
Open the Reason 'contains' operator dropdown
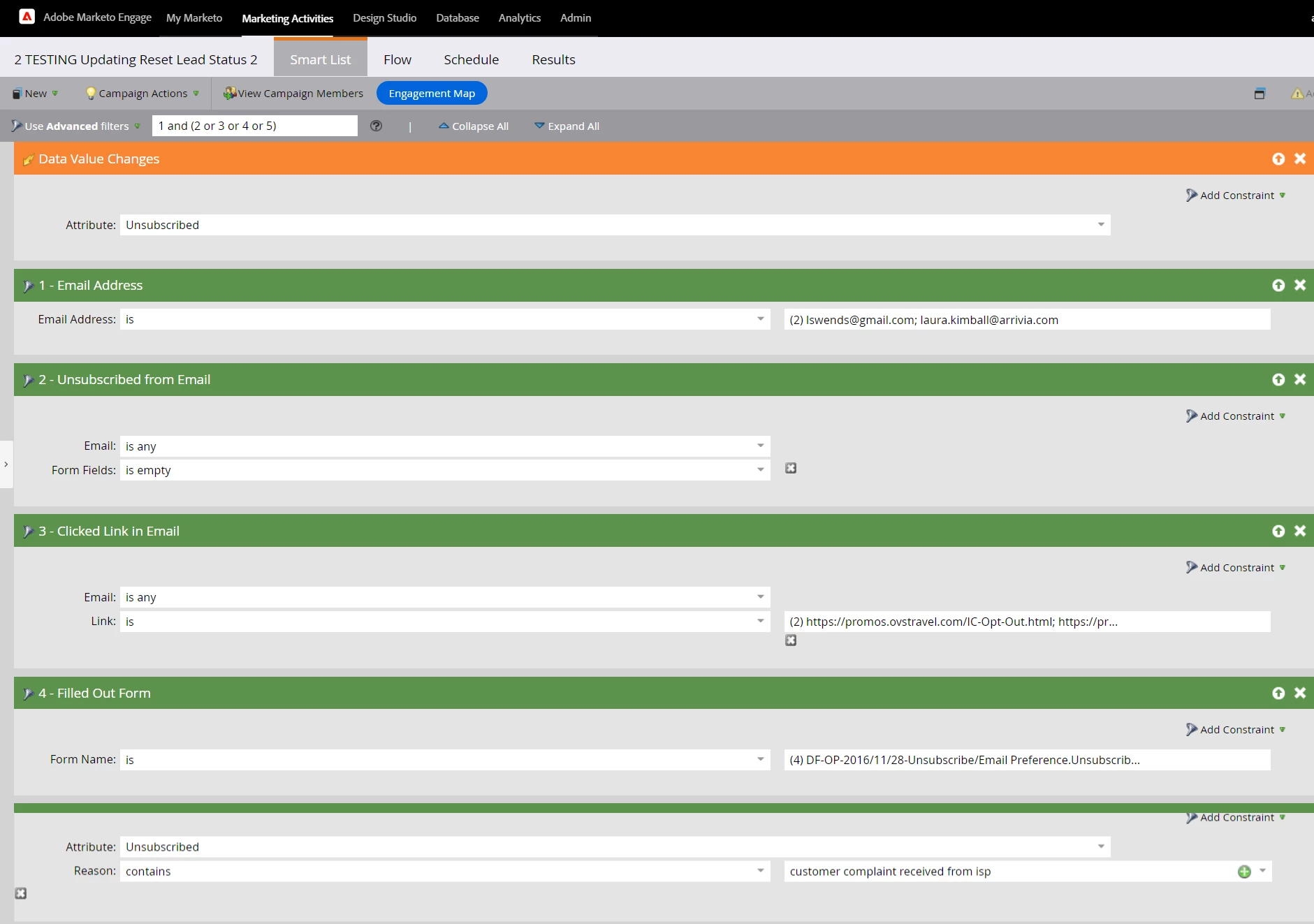click(445, 872)
